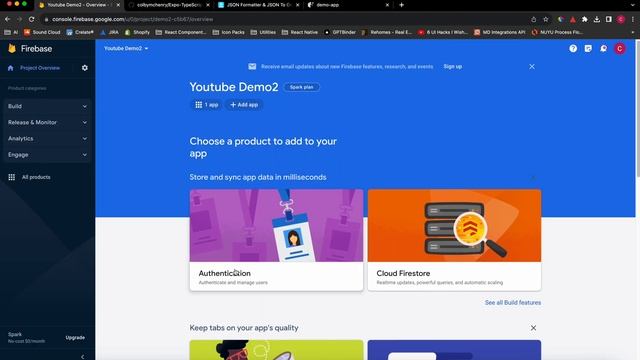Open the React Native bookmarks folder
Viewport: 640px width, 360px height.
tap(300, 32)
